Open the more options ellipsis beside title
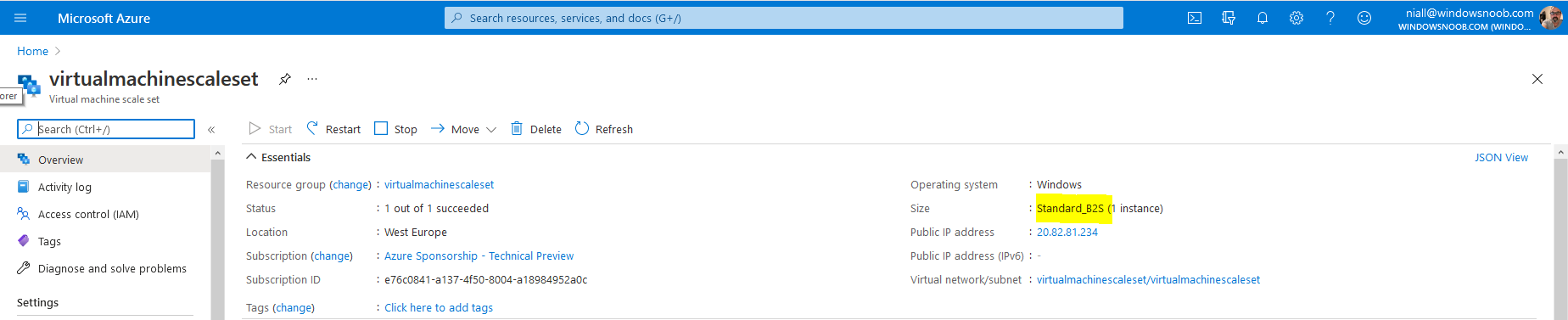Screen dimensions: 1568x320 (312, 79)
